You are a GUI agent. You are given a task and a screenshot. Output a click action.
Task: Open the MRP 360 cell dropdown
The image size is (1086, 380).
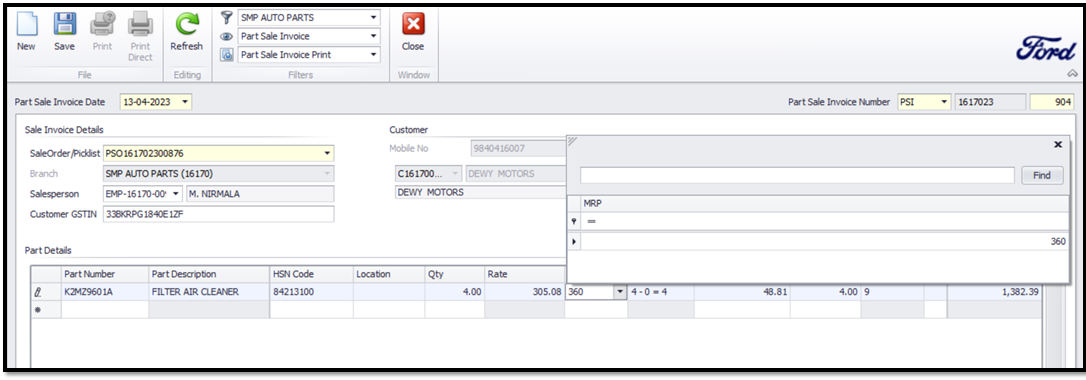(620, 292)
